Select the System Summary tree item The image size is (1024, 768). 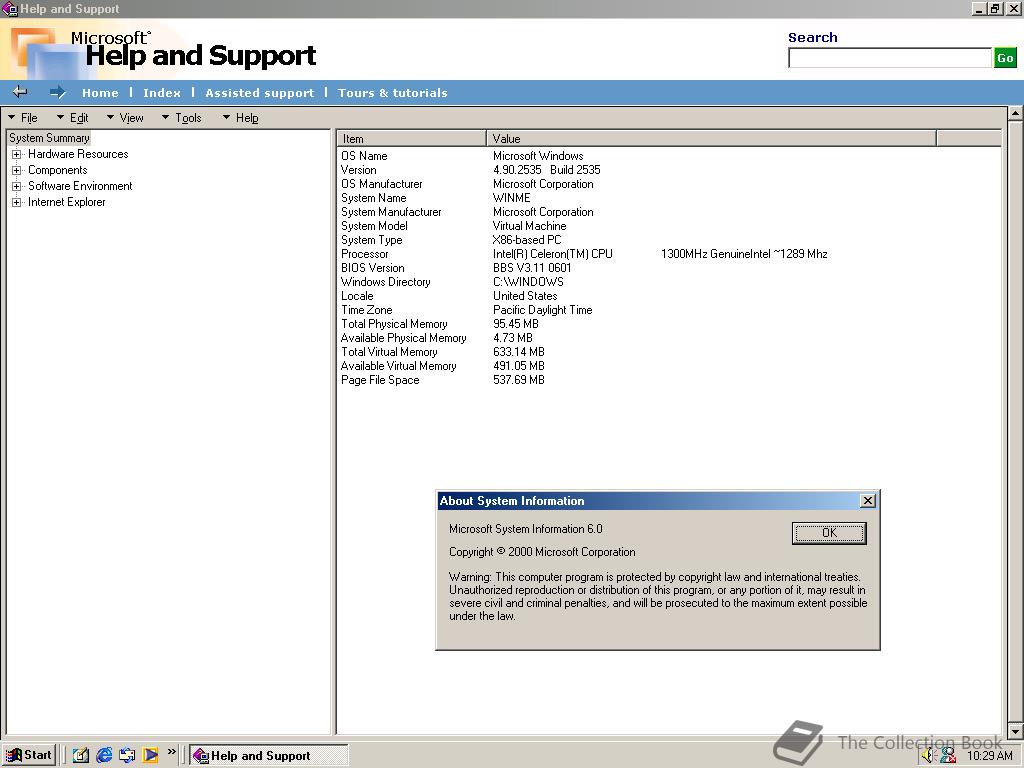point(48,138)
